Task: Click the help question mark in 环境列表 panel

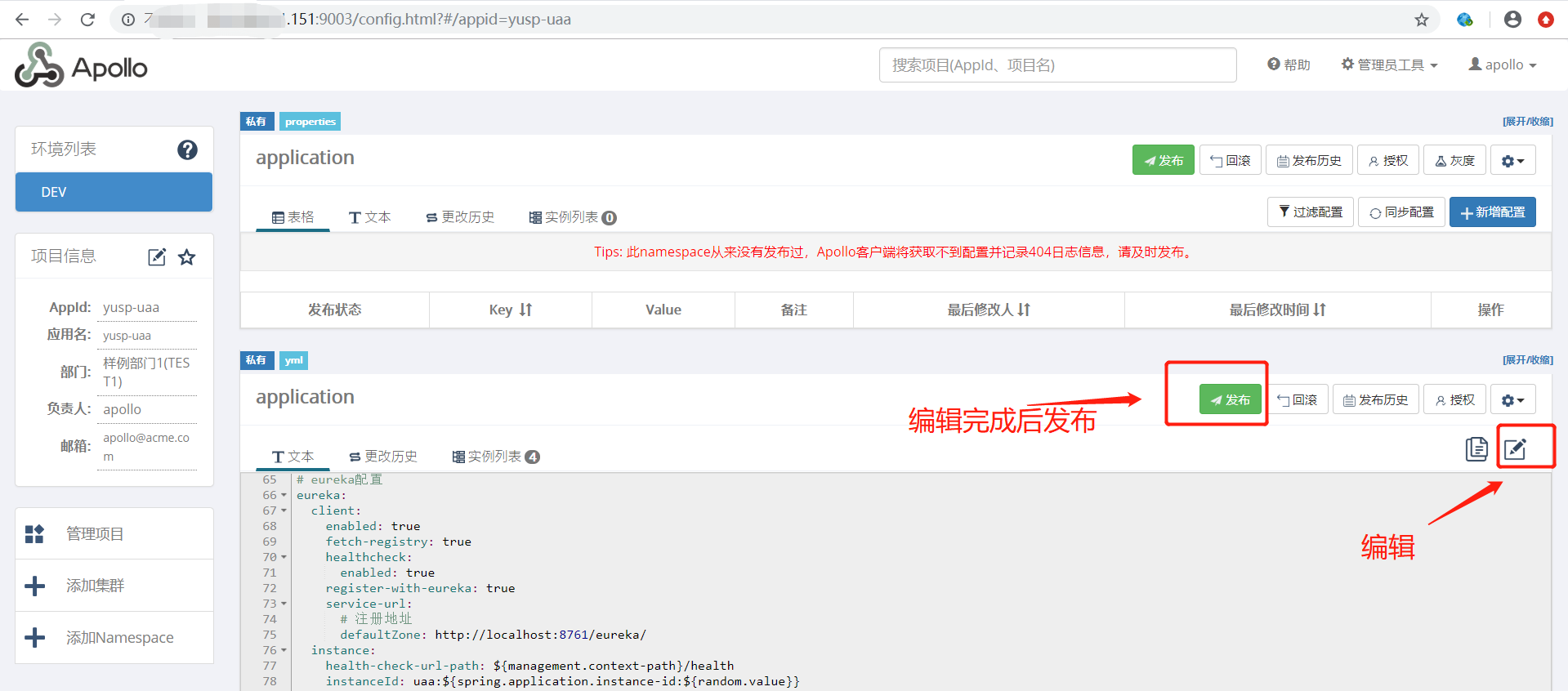Action: (187, 149)
